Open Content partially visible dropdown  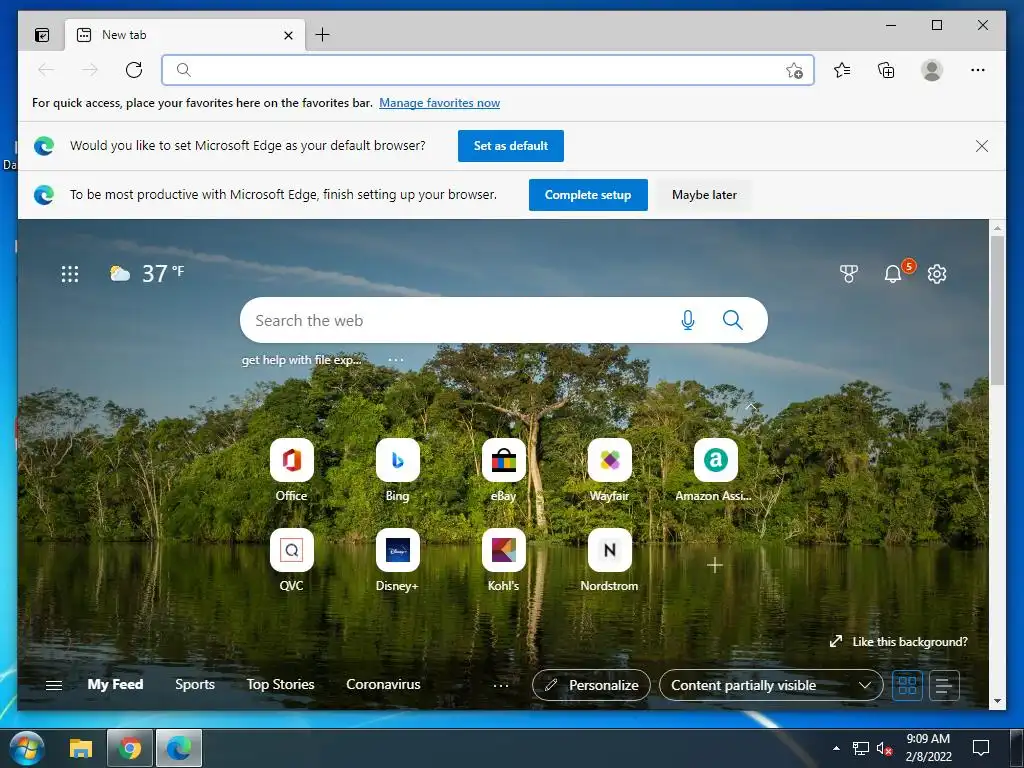(771, 685)
